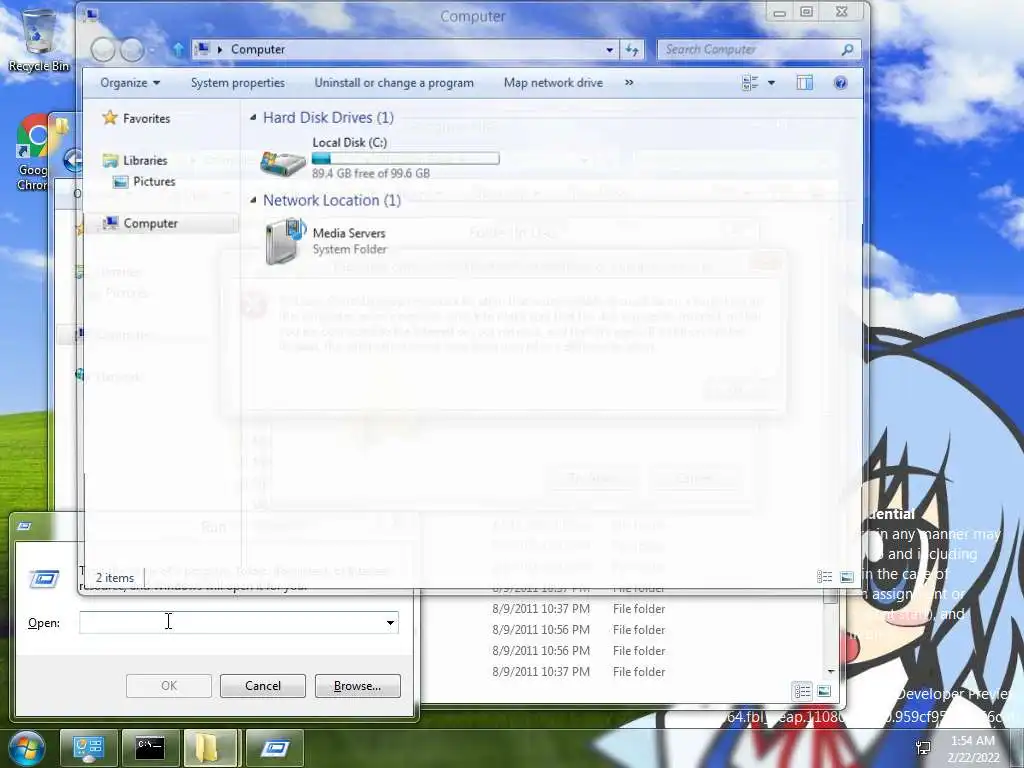Click scroll down arrow in background Explorer window
The image size is (1024, 768).
(831, 671)
